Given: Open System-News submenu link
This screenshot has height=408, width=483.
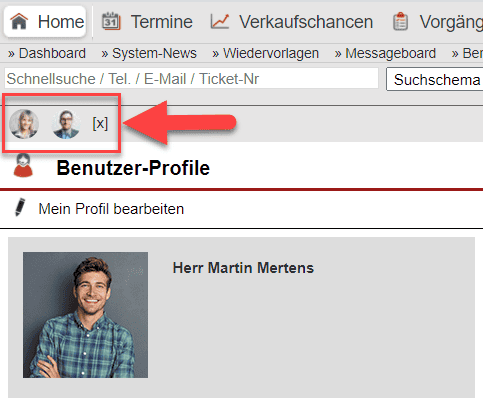Looking at the screenshot, I should [149, 53].
